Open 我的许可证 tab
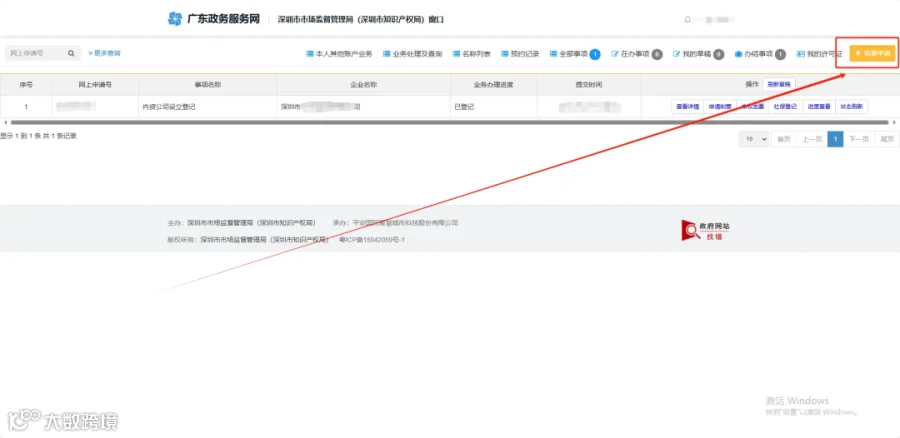 click(x=819, y=54)
